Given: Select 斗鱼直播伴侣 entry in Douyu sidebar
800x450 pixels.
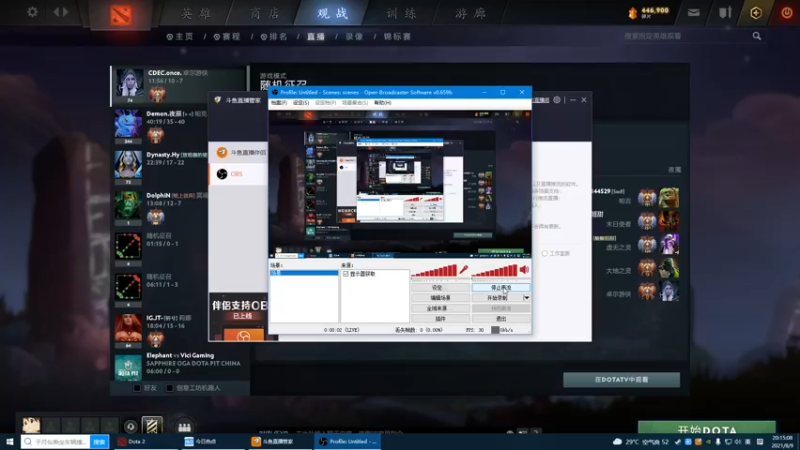Looking at the screenshot, I should [238, 152].
